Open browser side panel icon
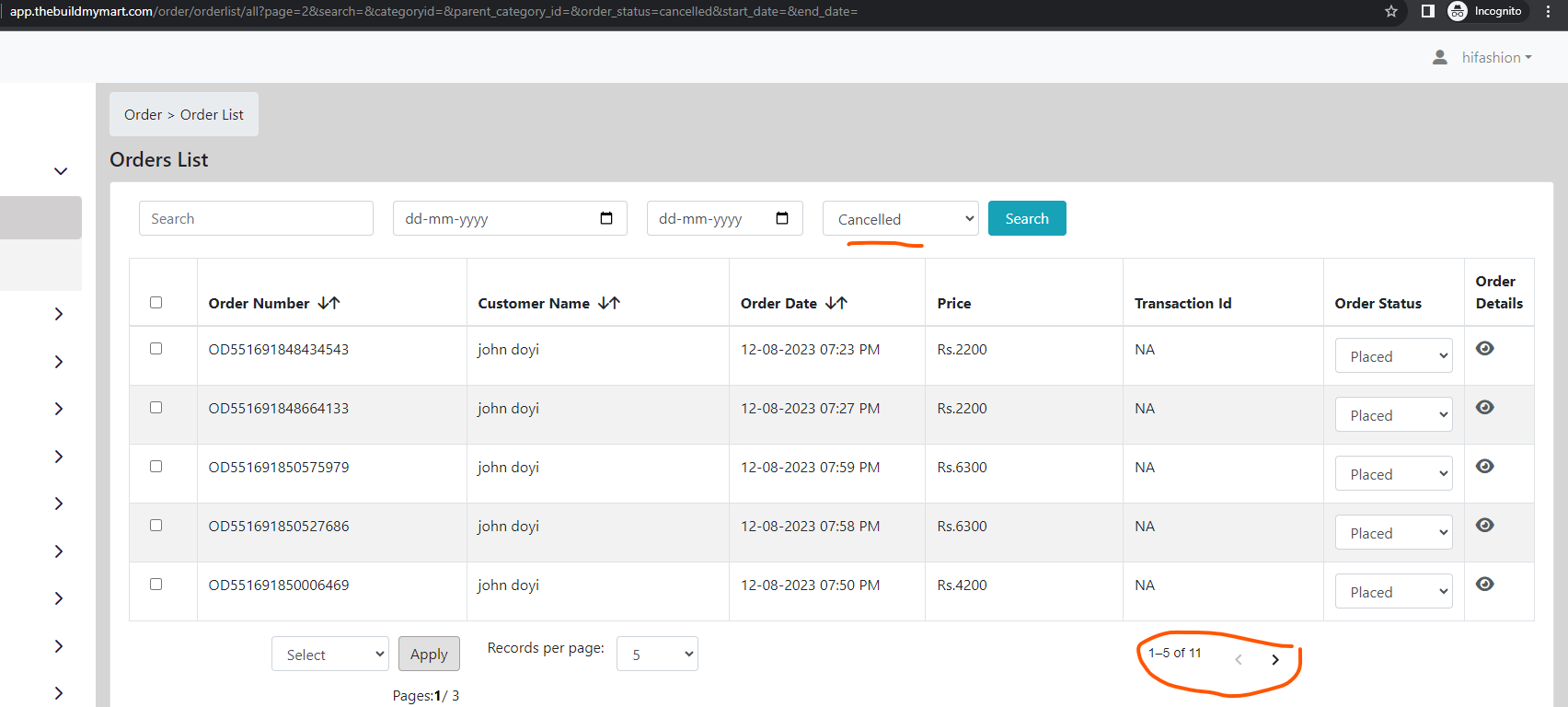This screenshot has height=707, width=1568. [1428, 11]
